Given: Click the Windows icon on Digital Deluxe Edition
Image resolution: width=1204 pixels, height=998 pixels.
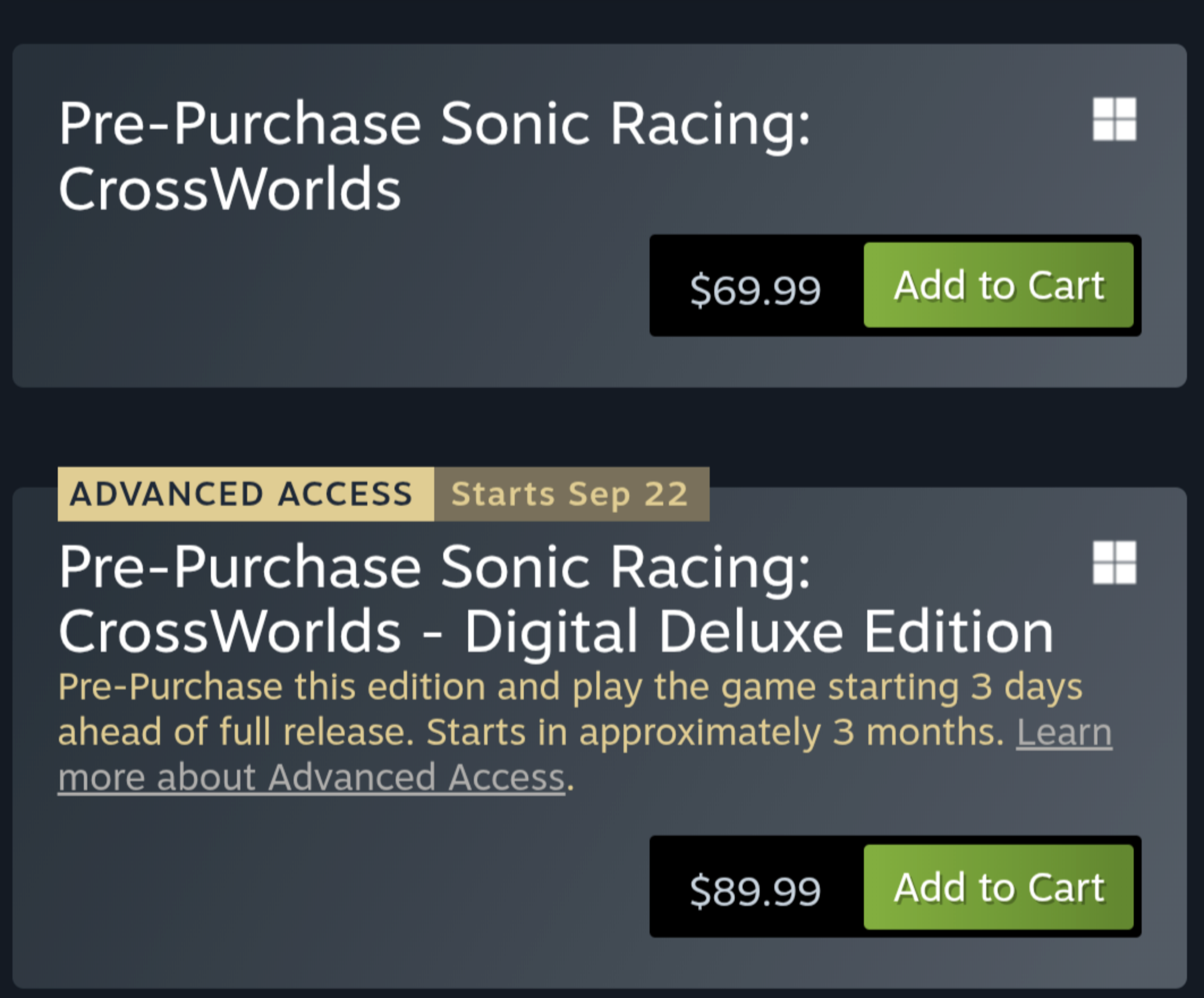Looking at the screenshot, I should click(1114, 562).
